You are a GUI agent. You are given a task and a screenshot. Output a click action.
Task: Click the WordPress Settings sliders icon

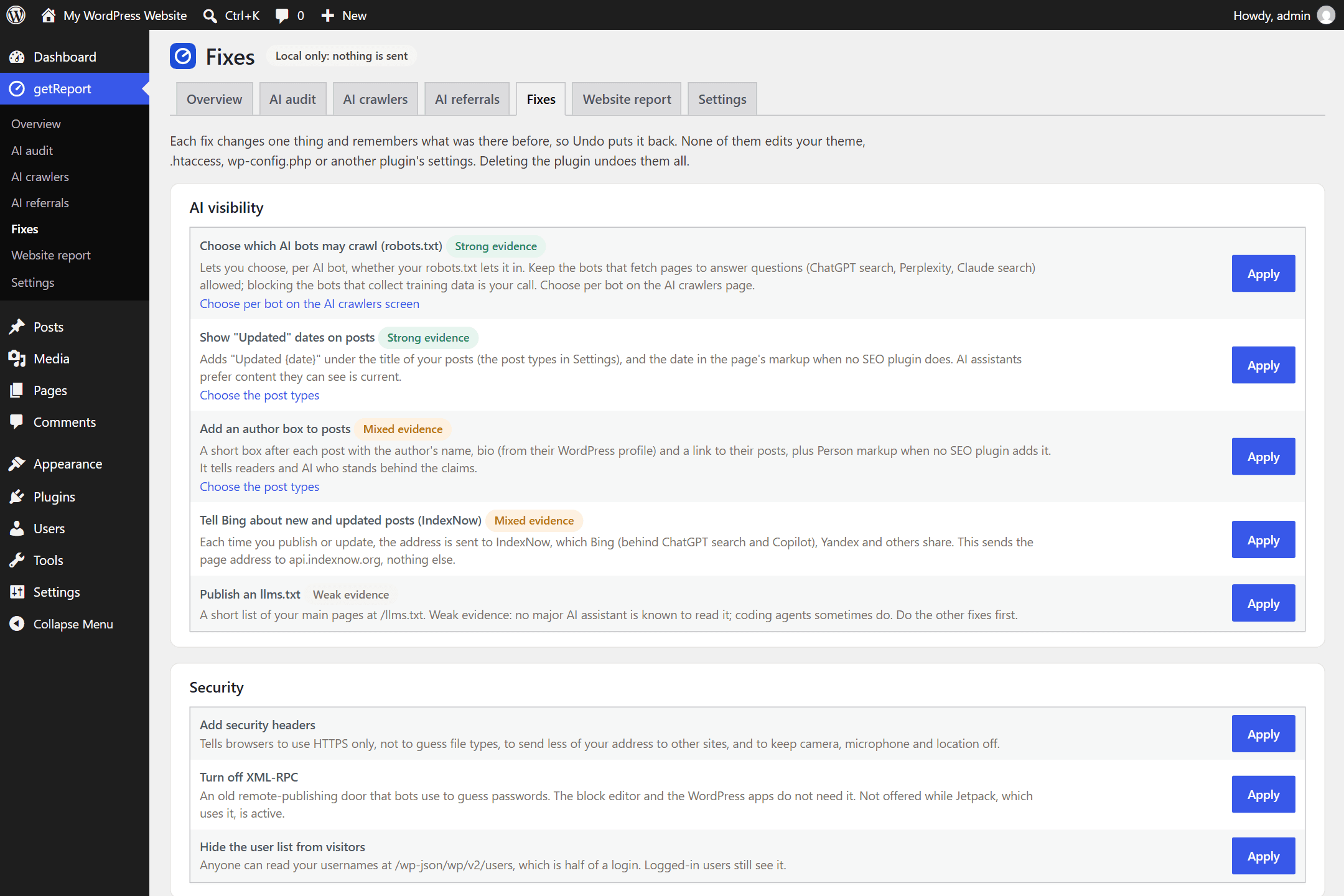[17, 592]
